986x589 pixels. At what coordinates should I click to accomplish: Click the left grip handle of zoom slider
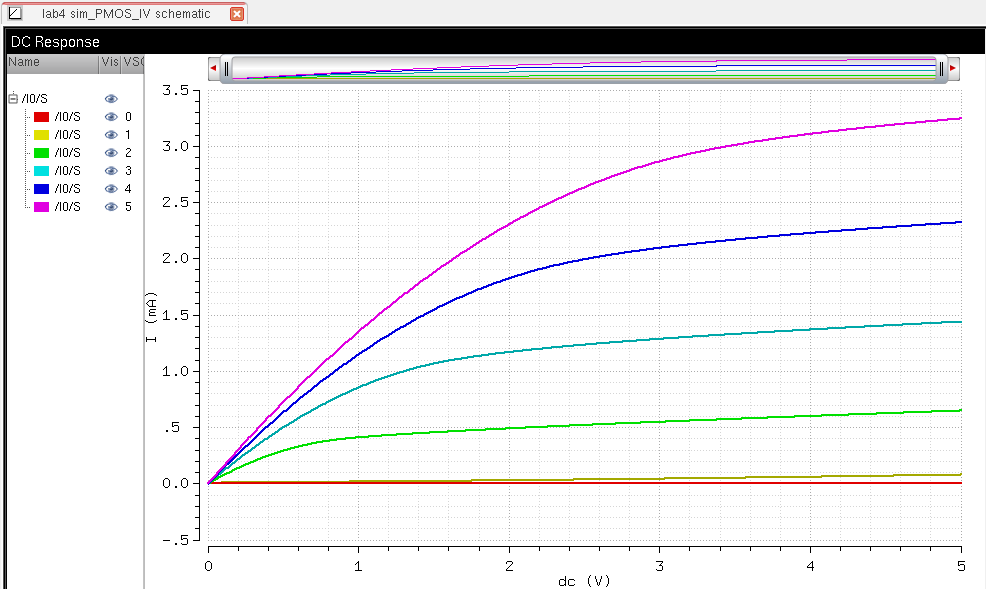click(227, 68)
